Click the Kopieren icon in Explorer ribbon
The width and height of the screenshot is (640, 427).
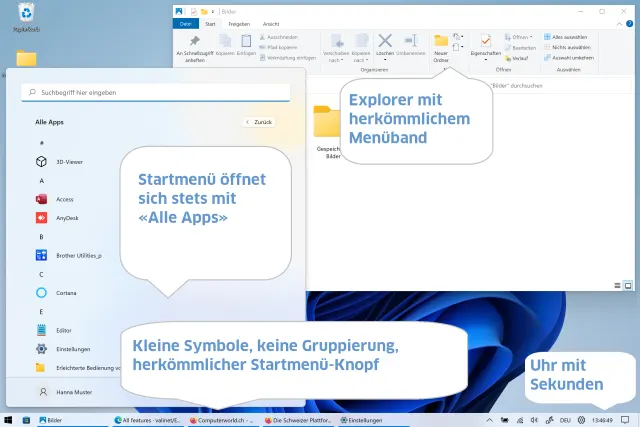click(x=225, y=41)
